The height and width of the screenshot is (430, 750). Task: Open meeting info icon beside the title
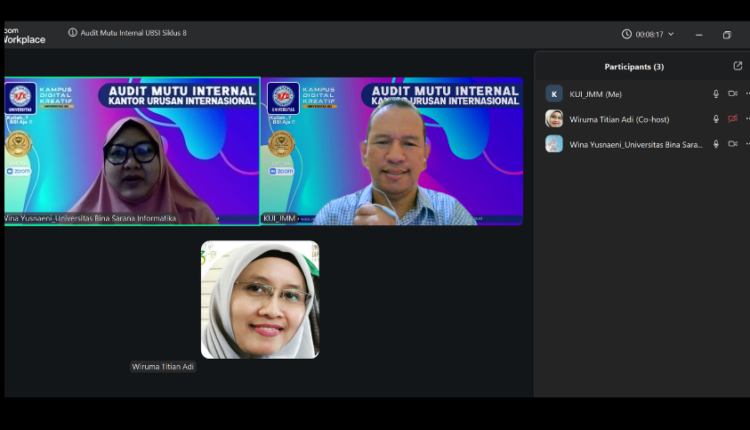coord(73,33)
